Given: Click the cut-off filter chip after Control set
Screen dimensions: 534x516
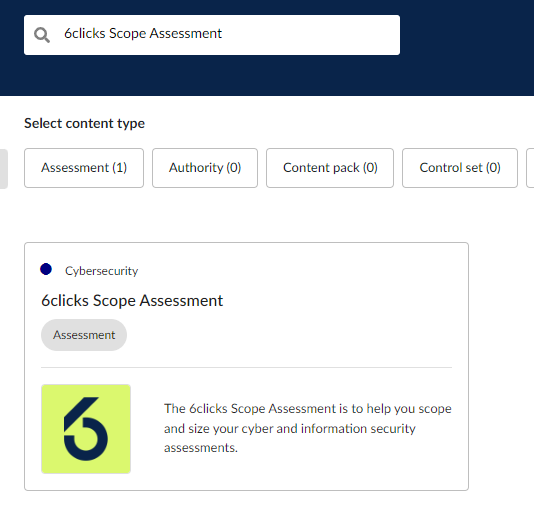Looking at the screenshot, I should pyautogui.click(x=530, y=168).
